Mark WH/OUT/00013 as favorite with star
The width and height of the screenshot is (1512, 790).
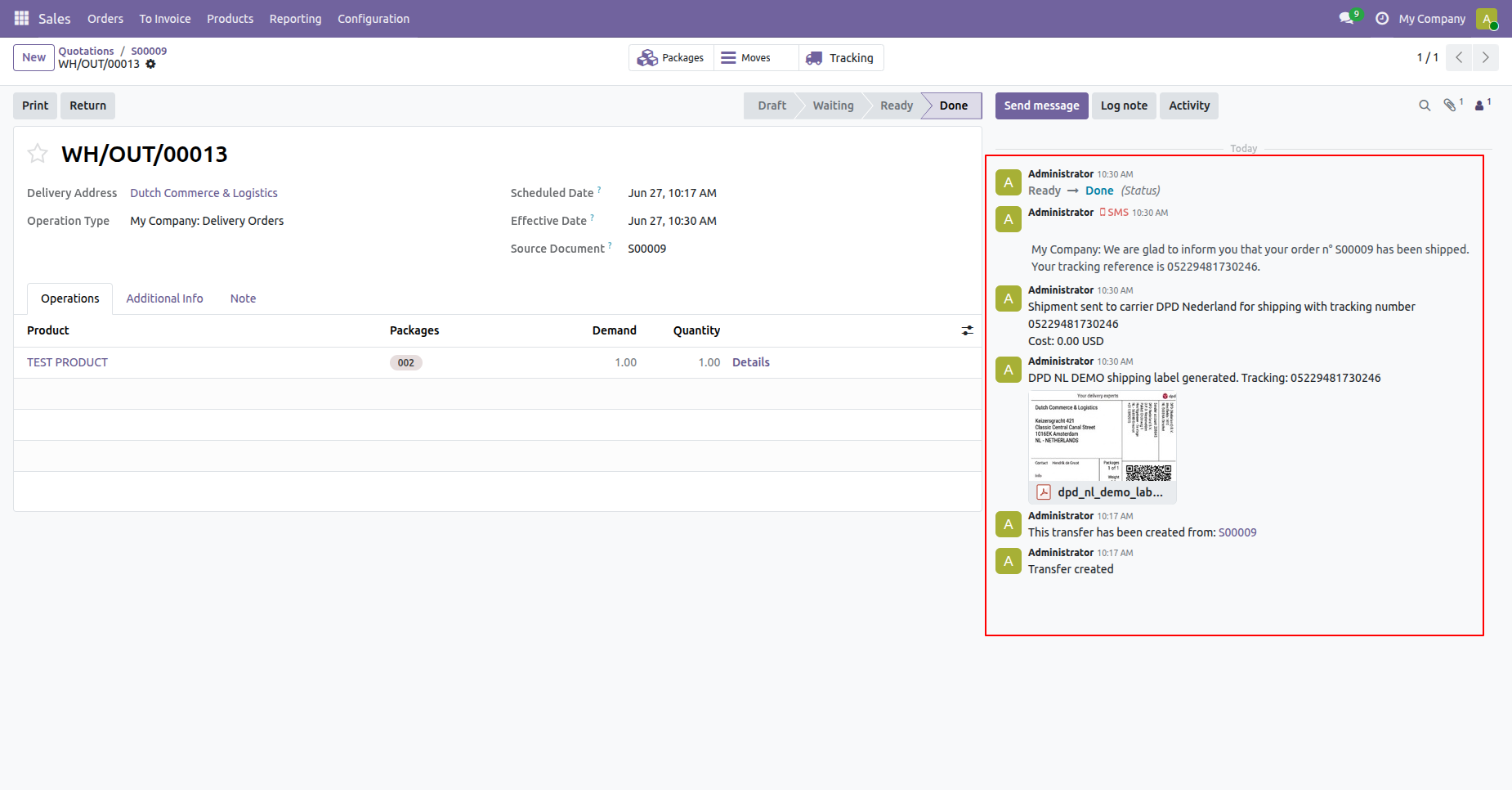point(38,154)
